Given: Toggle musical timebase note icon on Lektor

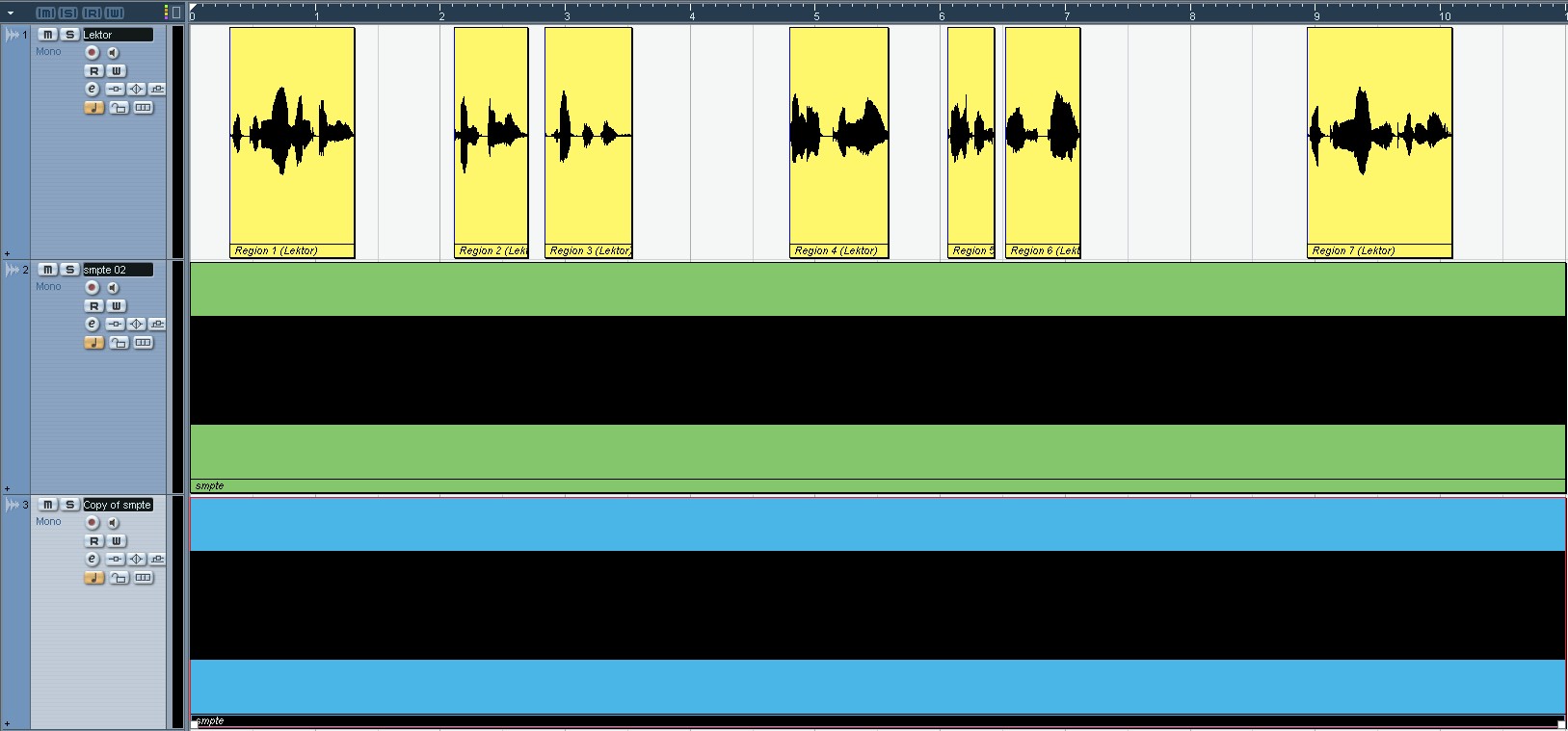Looking at the screenshot, I should click(x=93, y=108).
